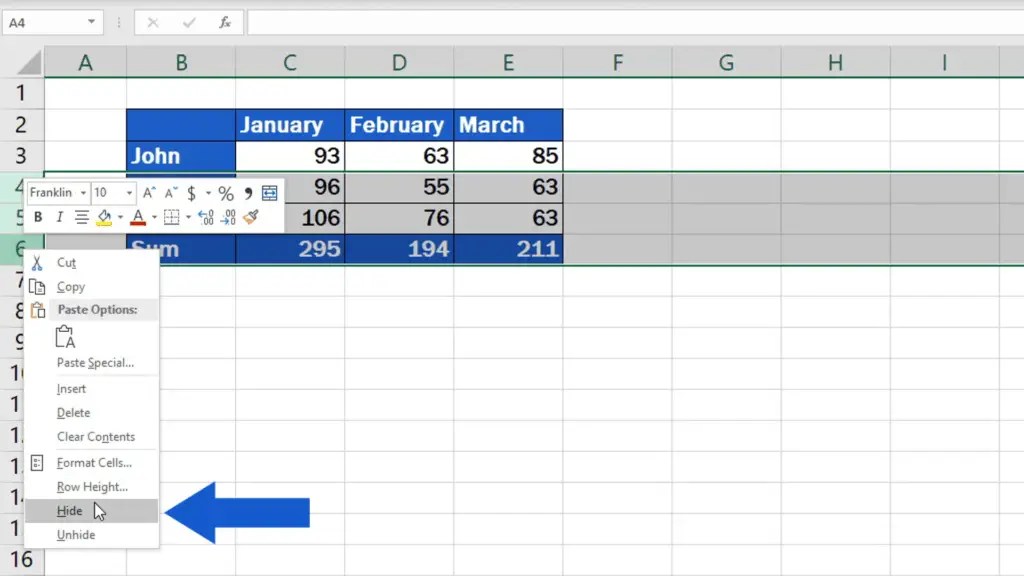Select the Borders icon on the mini toolbar
This screenshot has height=576, width=1024.
(x=172, y=218)
